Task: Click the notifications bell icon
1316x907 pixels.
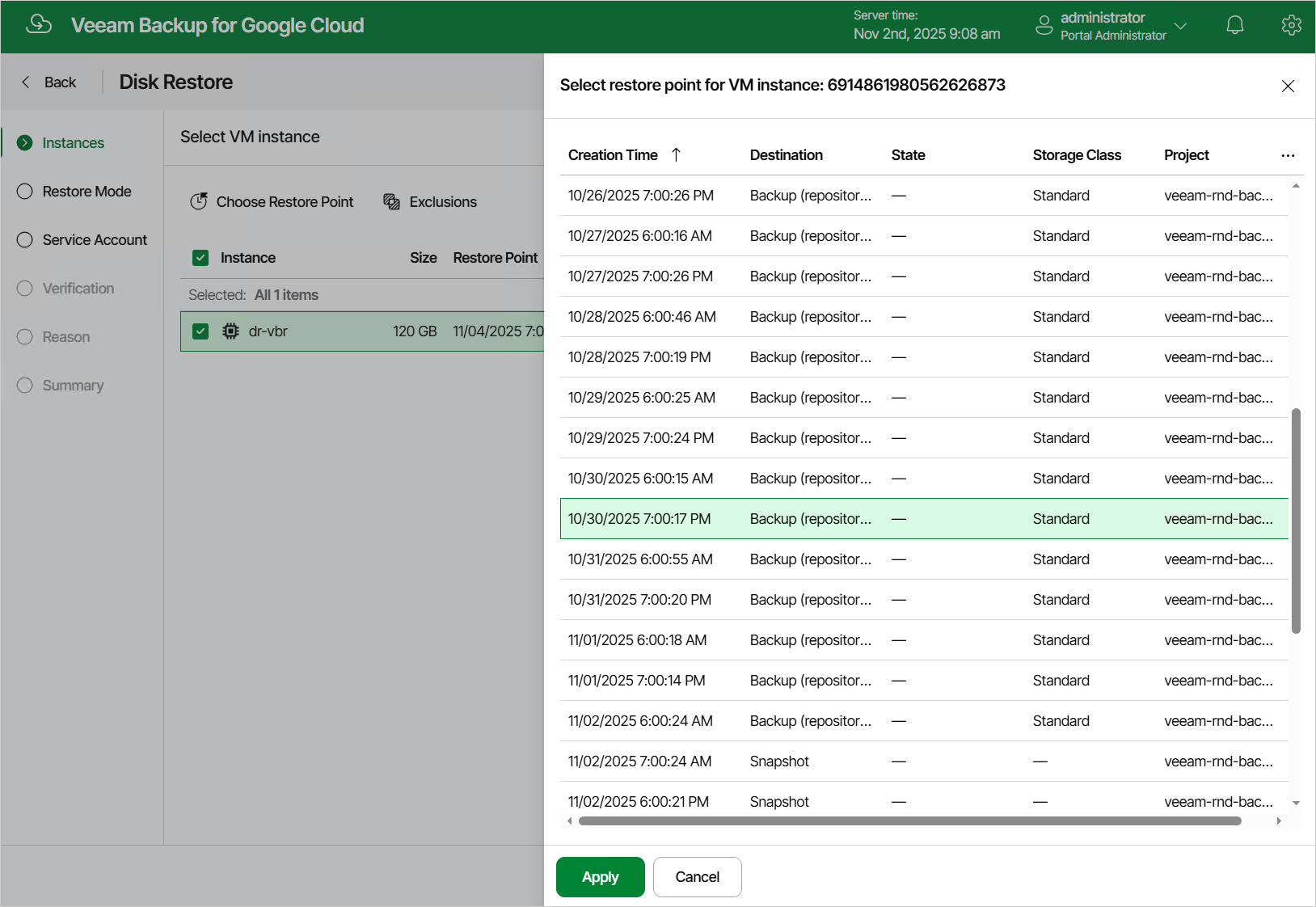Action: pos(1234,26)
